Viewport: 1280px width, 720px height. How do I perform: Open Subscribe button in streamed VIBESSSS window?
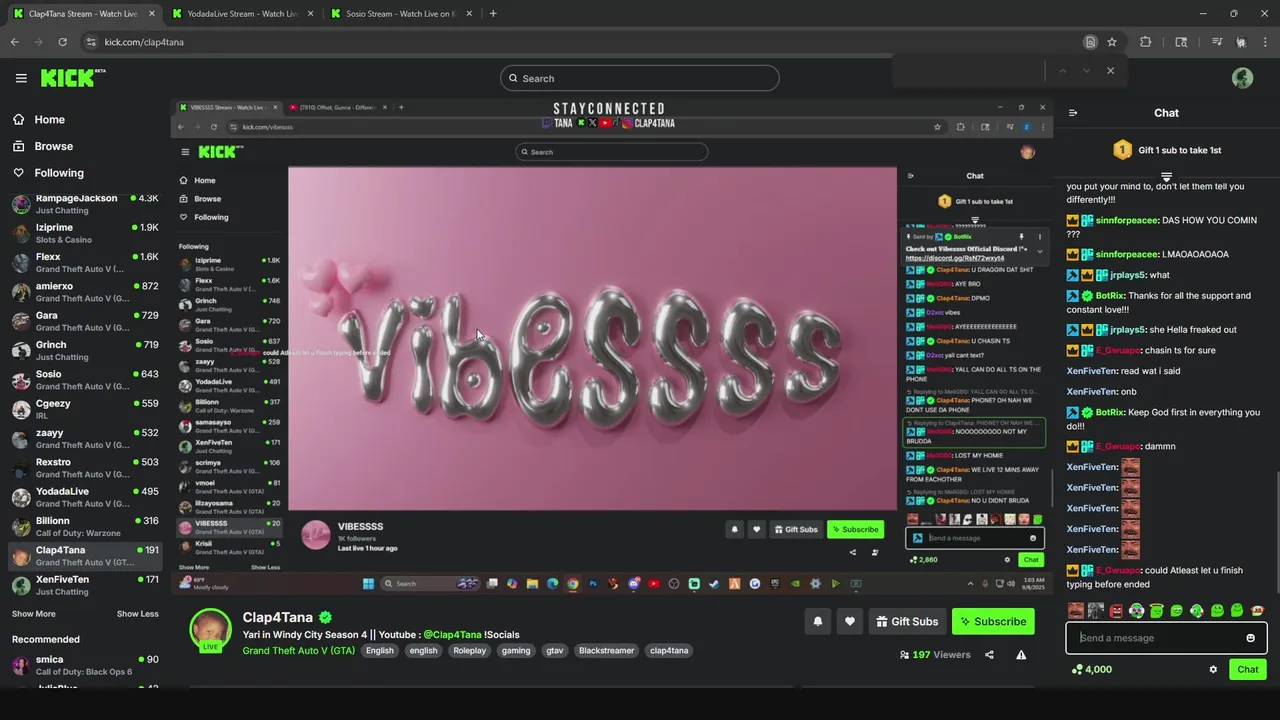(855, 529)
